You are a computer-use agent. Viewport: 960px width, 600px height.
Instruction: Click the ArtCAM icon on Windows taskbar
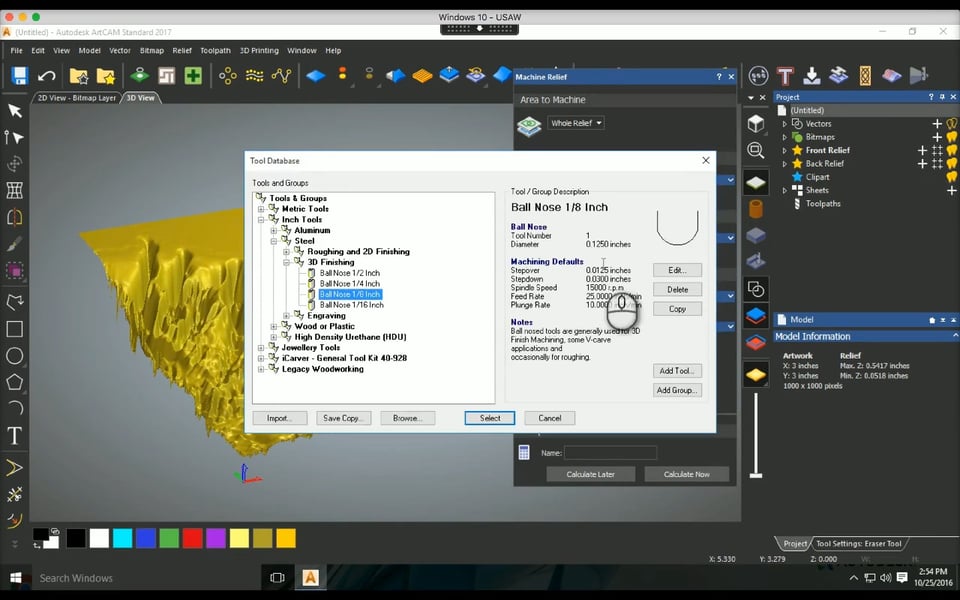click(310, 577)
